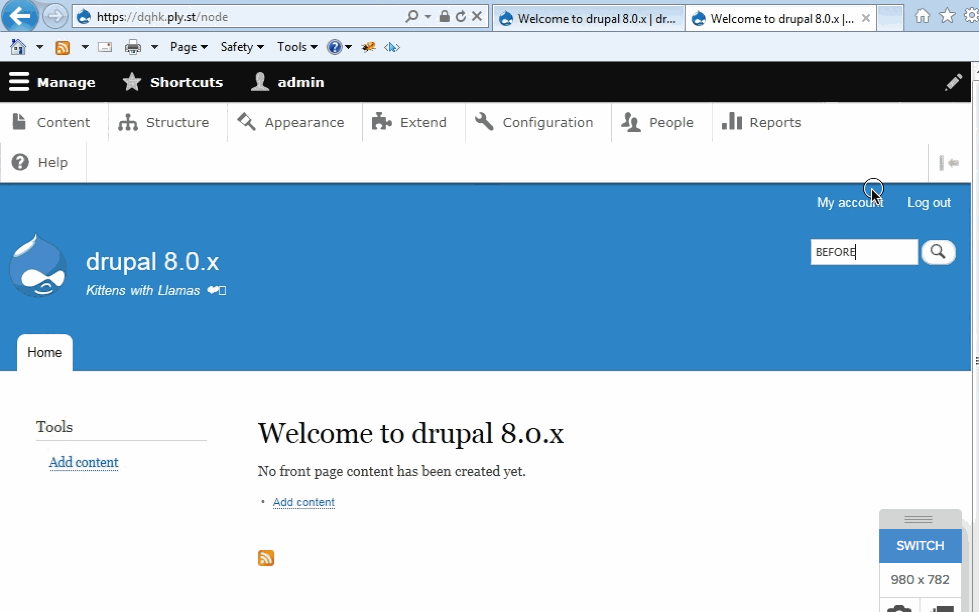The width and height of the screenshot is (979, 612).
Task: Open the Page menu
Action: point(189,47)
